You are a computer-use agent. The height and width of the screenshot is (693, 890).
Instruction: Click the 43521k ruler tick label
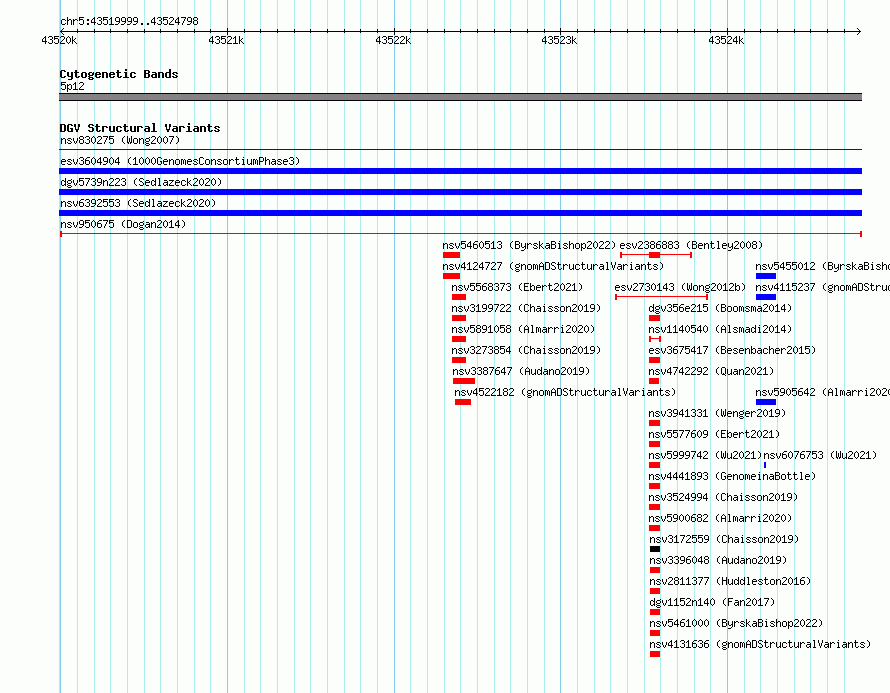click(x=226, y=40)
